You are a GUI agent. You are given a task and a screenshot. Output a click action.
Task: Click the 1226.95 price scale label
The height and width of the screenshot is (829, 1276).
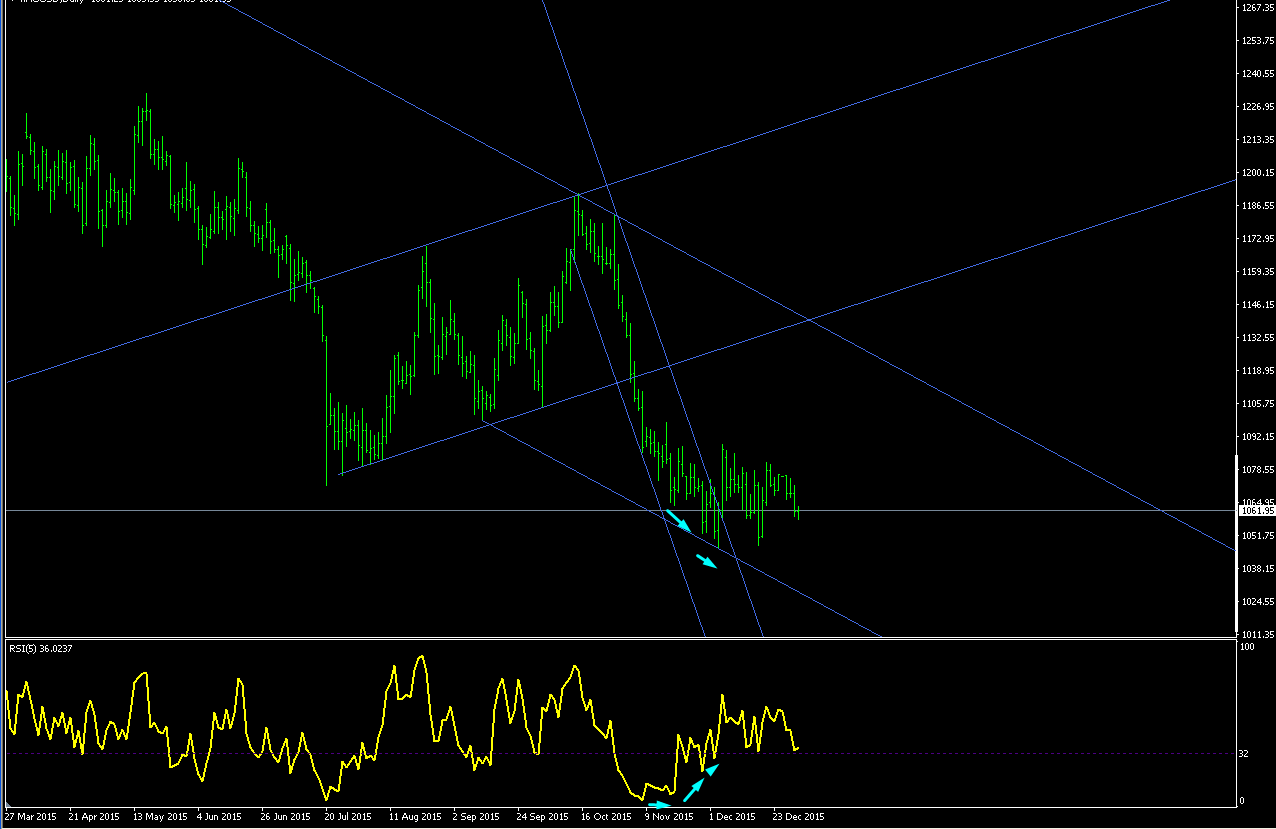pyautogui.click(x=1256, y=107)
